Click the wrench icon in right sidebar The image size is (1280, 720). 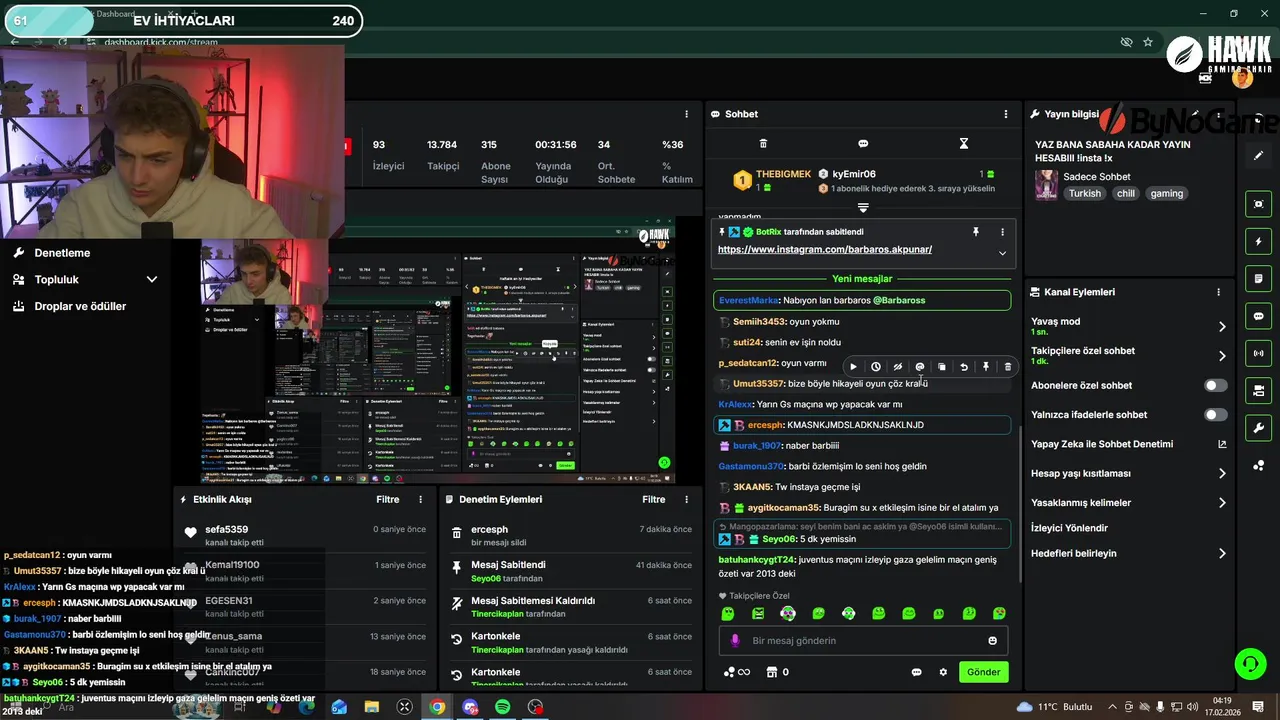click(x=1259, y=428)
